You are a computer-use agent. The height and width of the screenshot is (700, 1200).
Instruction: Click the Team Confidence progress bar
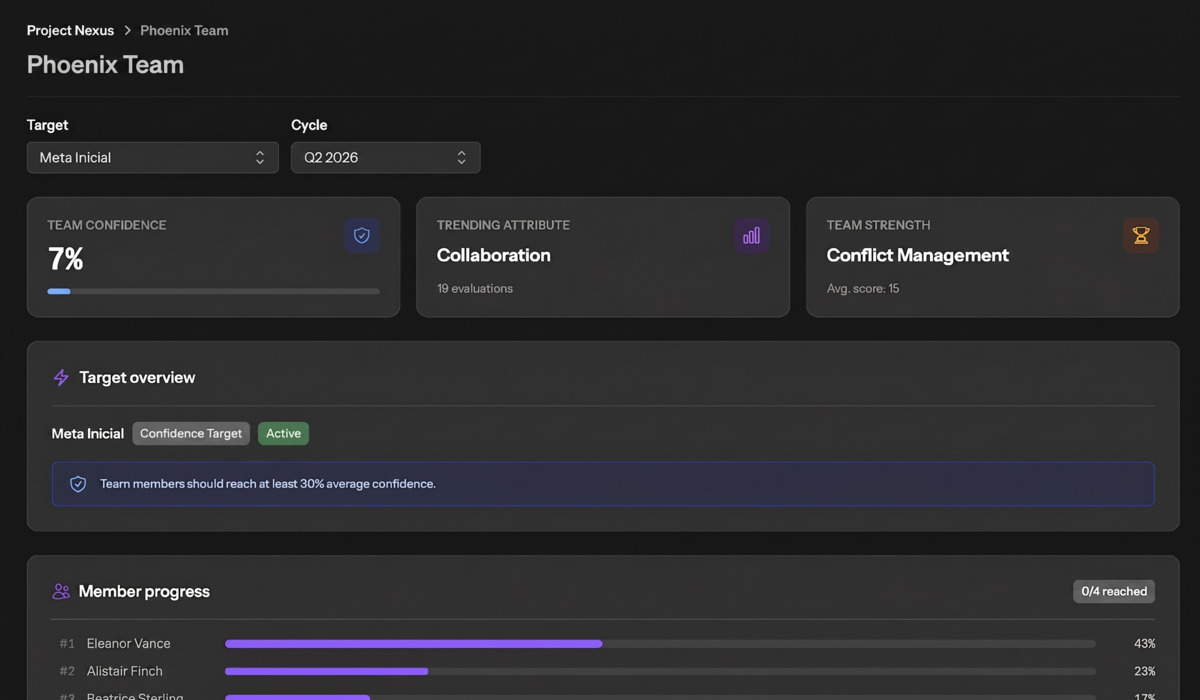[x=213, y=291]
